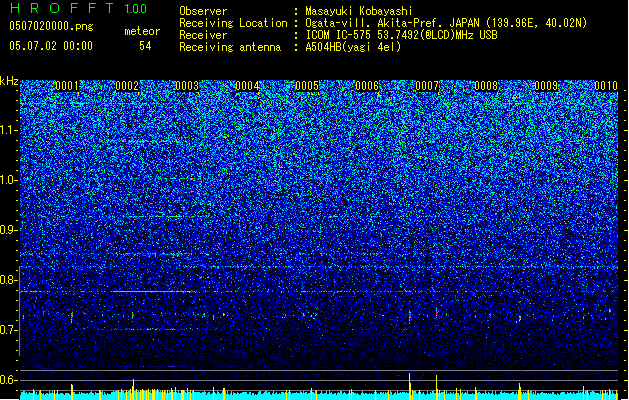Click the Receiving antenna label
The image size is (629, 400).
tap(230, 47)
